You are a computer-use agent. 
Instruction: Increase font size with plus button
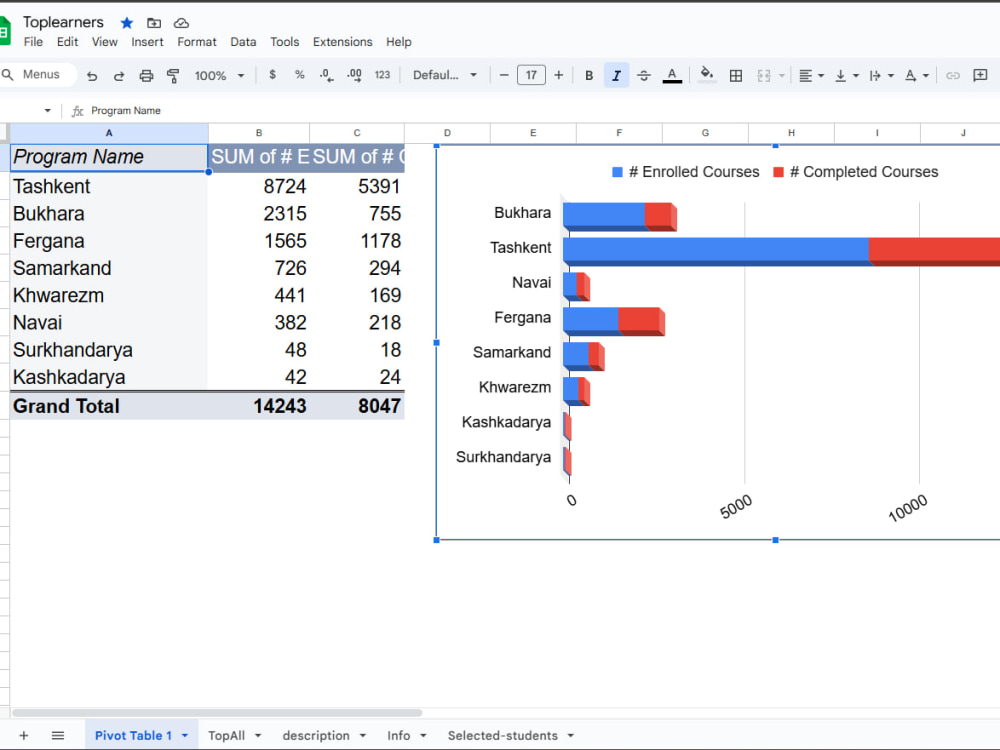[559, 75]
